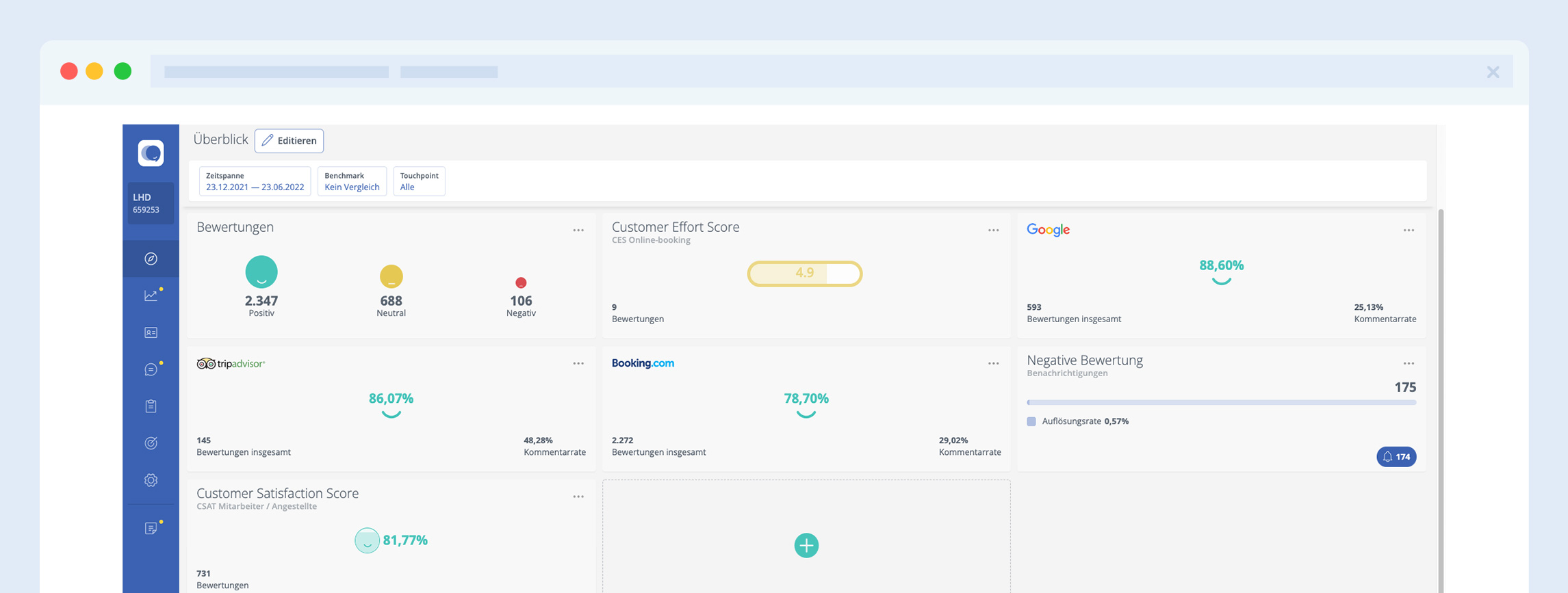
Task: Click the tripadvisor logo
Action: click(231, 364)
